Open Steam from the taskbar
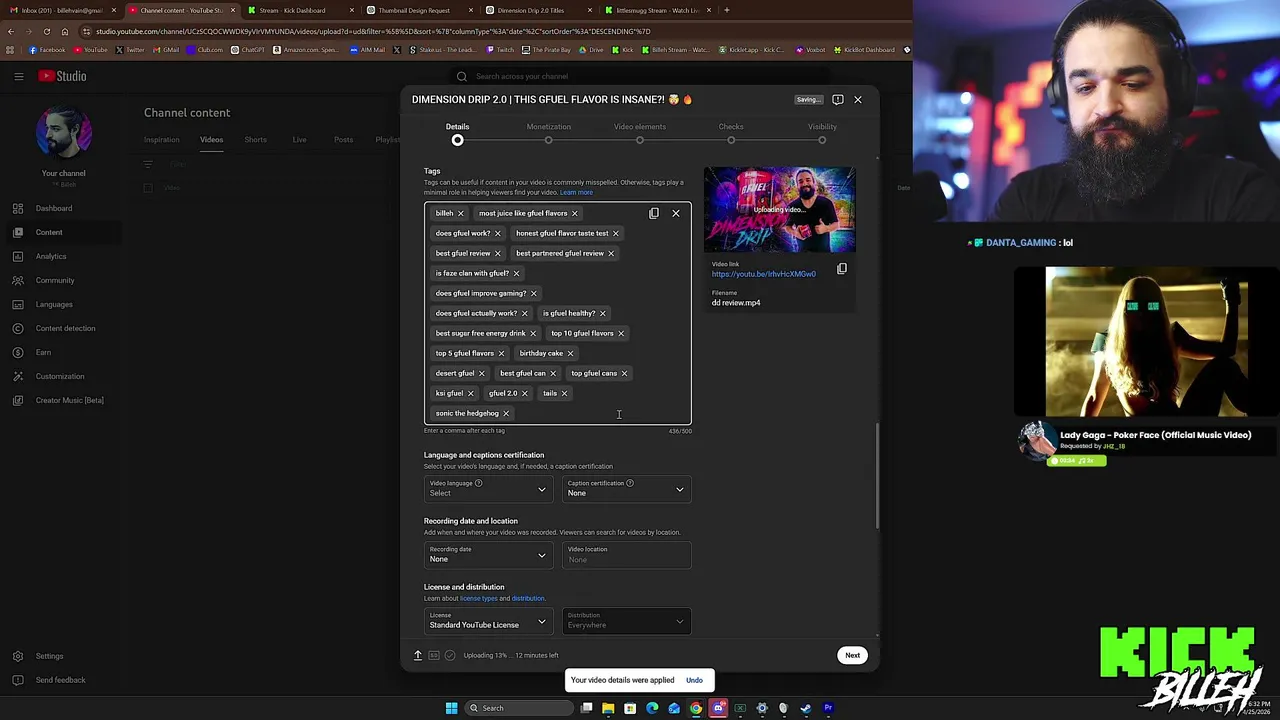The width and height of the screenshot is (1280, 720). click(x=806, y=708)
